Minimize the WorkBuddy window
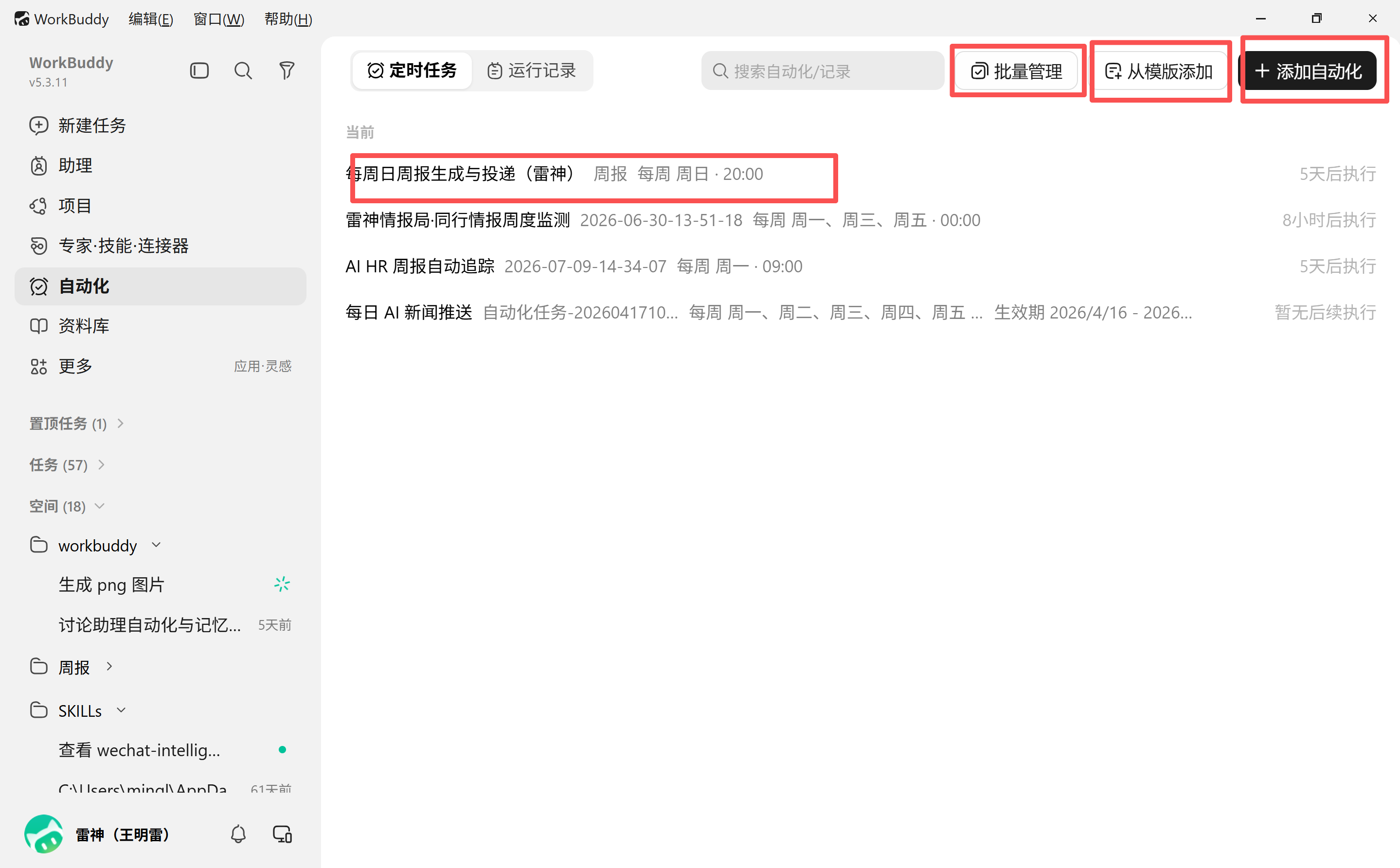This screenshot has width=1400, height=868. tap(1260, 19)
